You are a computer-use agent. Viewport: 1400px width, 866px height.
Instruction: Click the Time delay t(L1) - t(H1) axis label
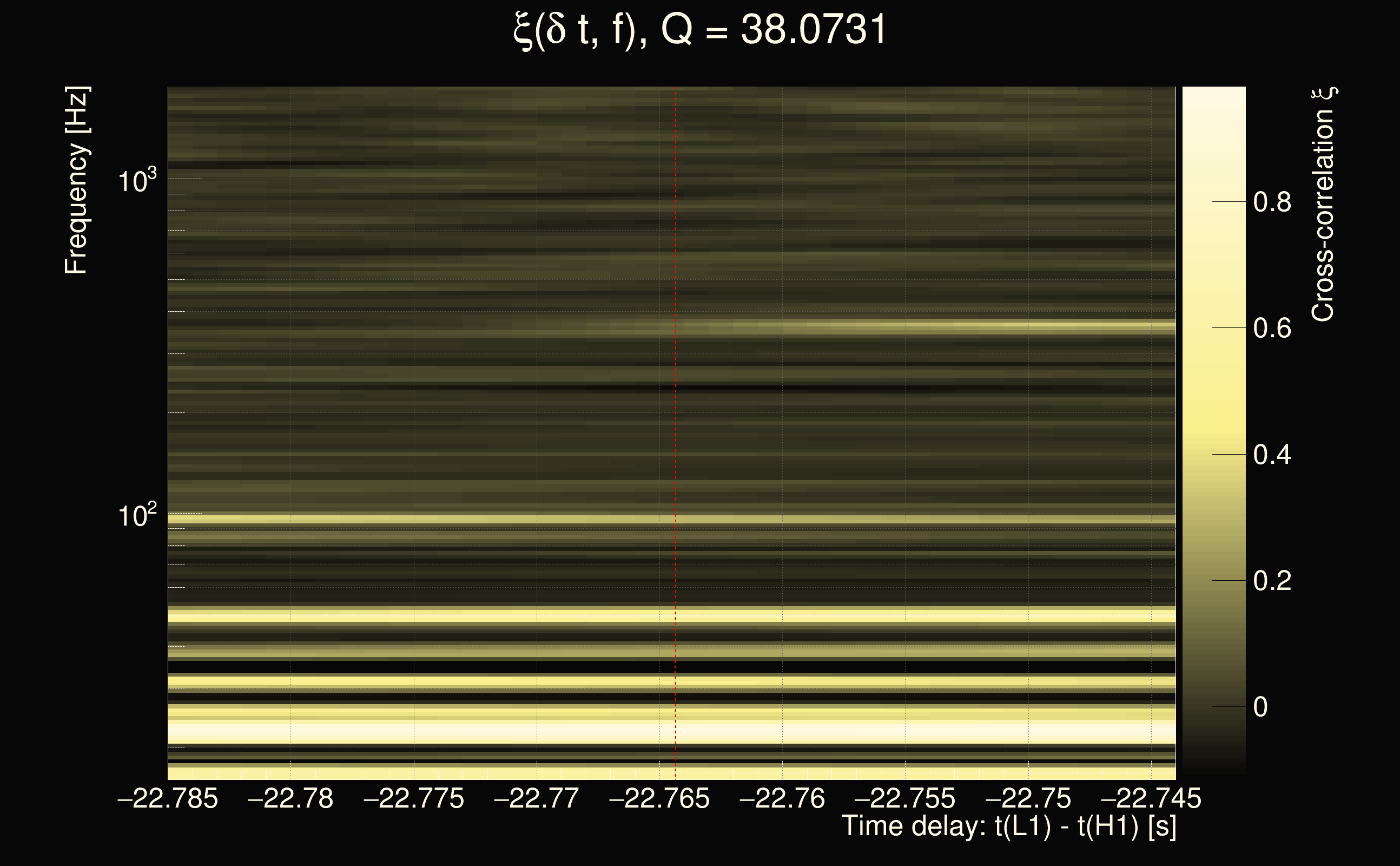pos(1008,826)
